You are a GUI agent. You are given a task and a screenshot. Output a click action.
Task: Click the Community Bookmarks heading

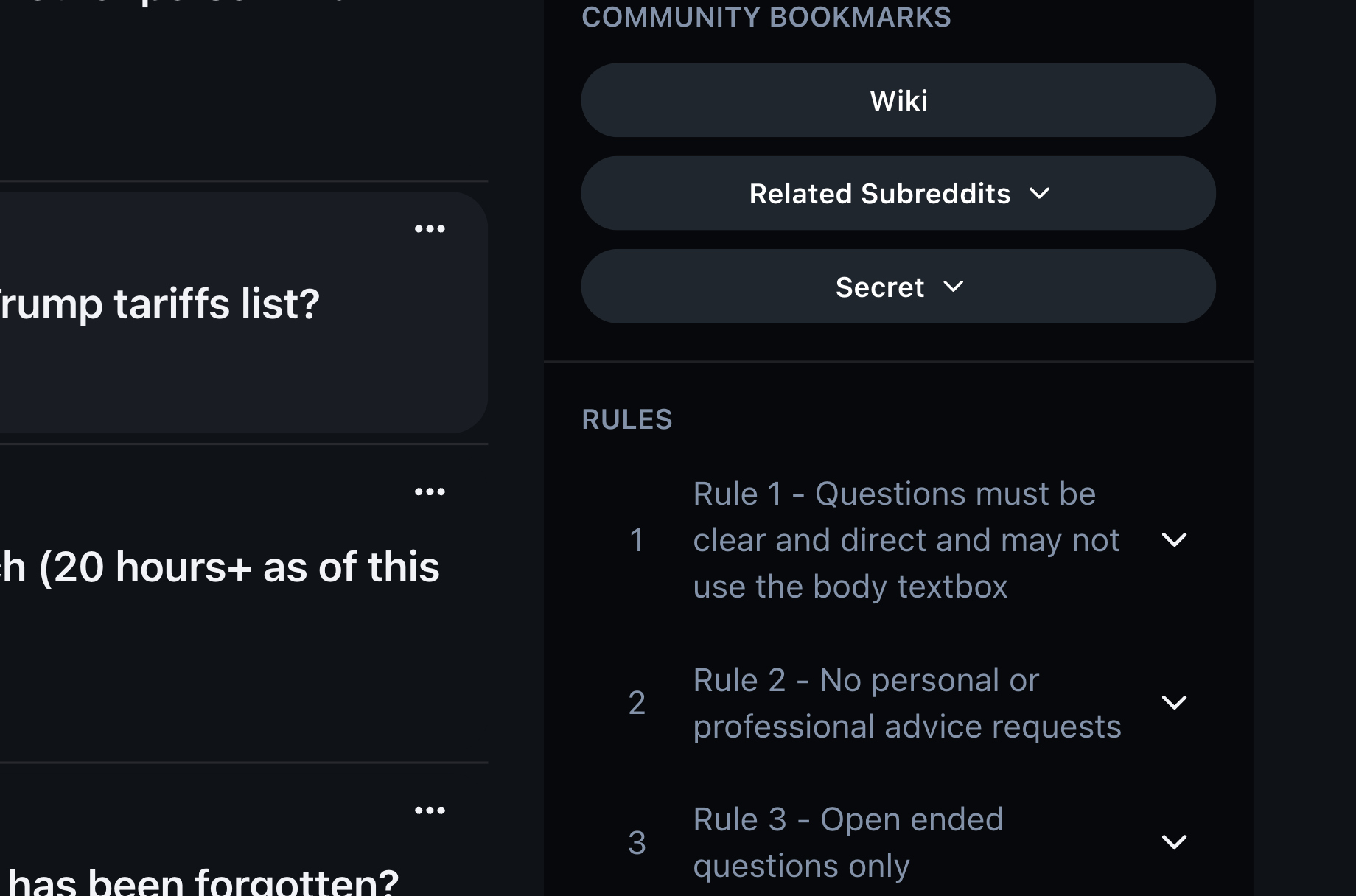click(766, 17)
